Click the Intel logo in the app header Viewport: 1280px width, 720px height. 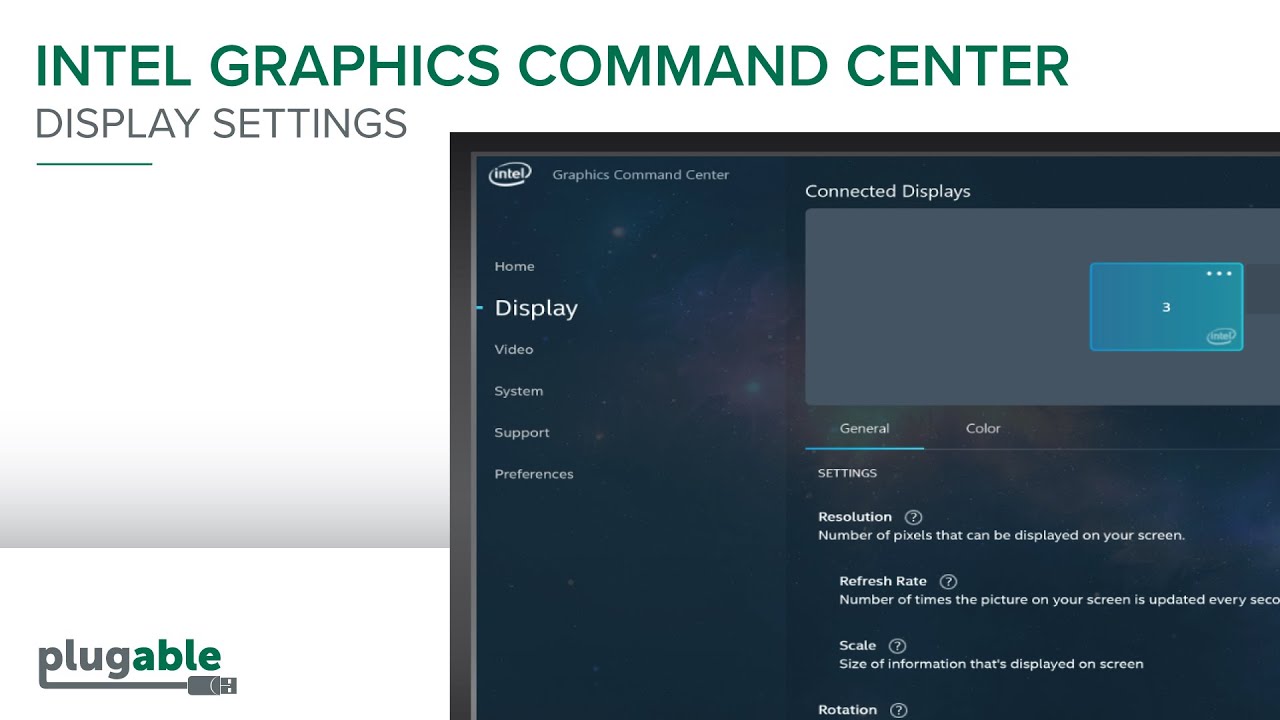509,175
